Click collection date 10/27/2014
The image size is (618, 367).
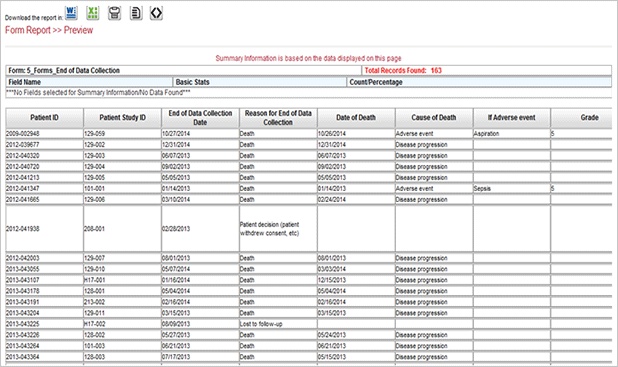(176, 134)
